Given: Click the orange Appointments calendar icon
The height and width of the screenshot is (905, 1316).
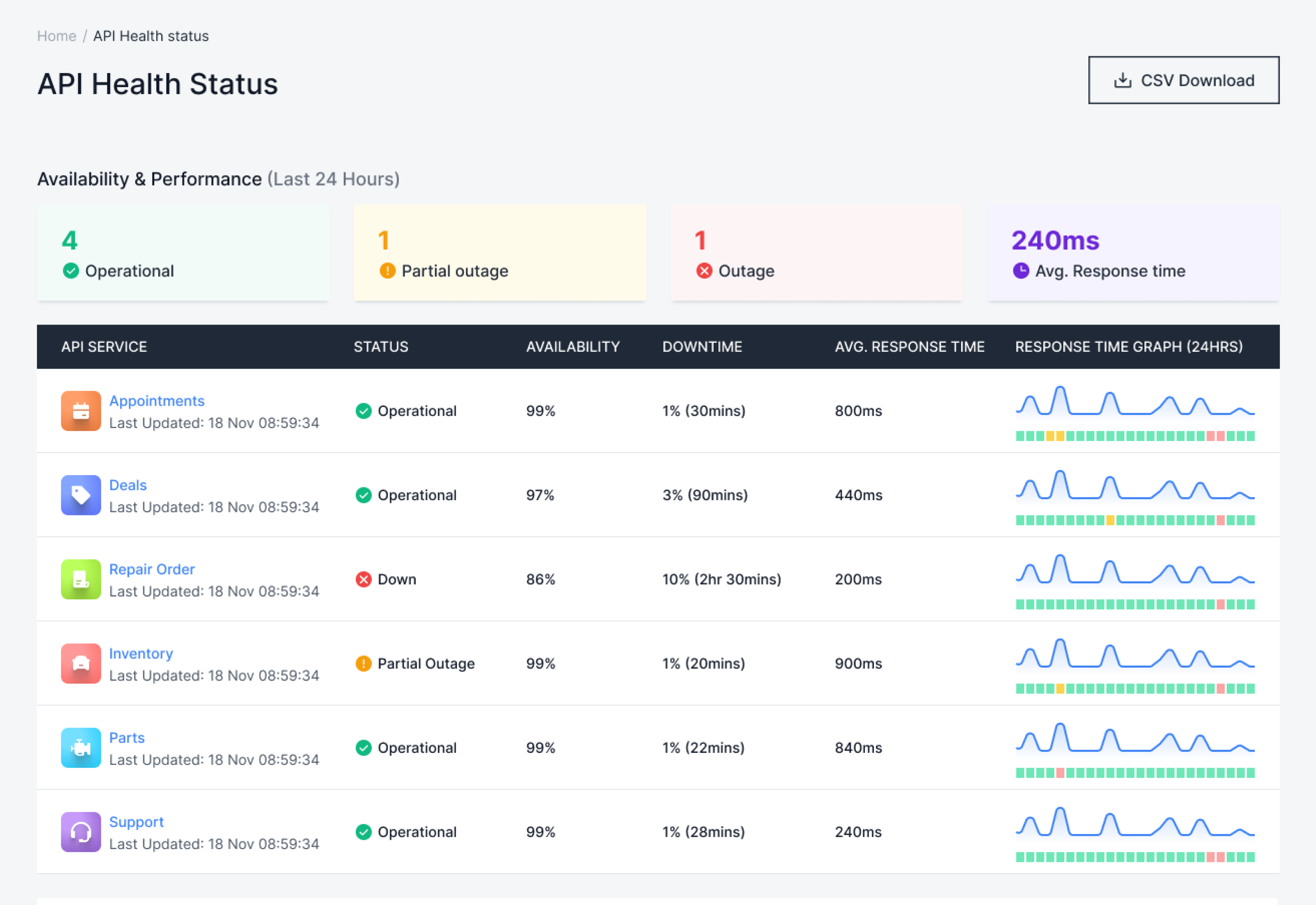Looking at the screenshot, I should click(x=81, y=411).
